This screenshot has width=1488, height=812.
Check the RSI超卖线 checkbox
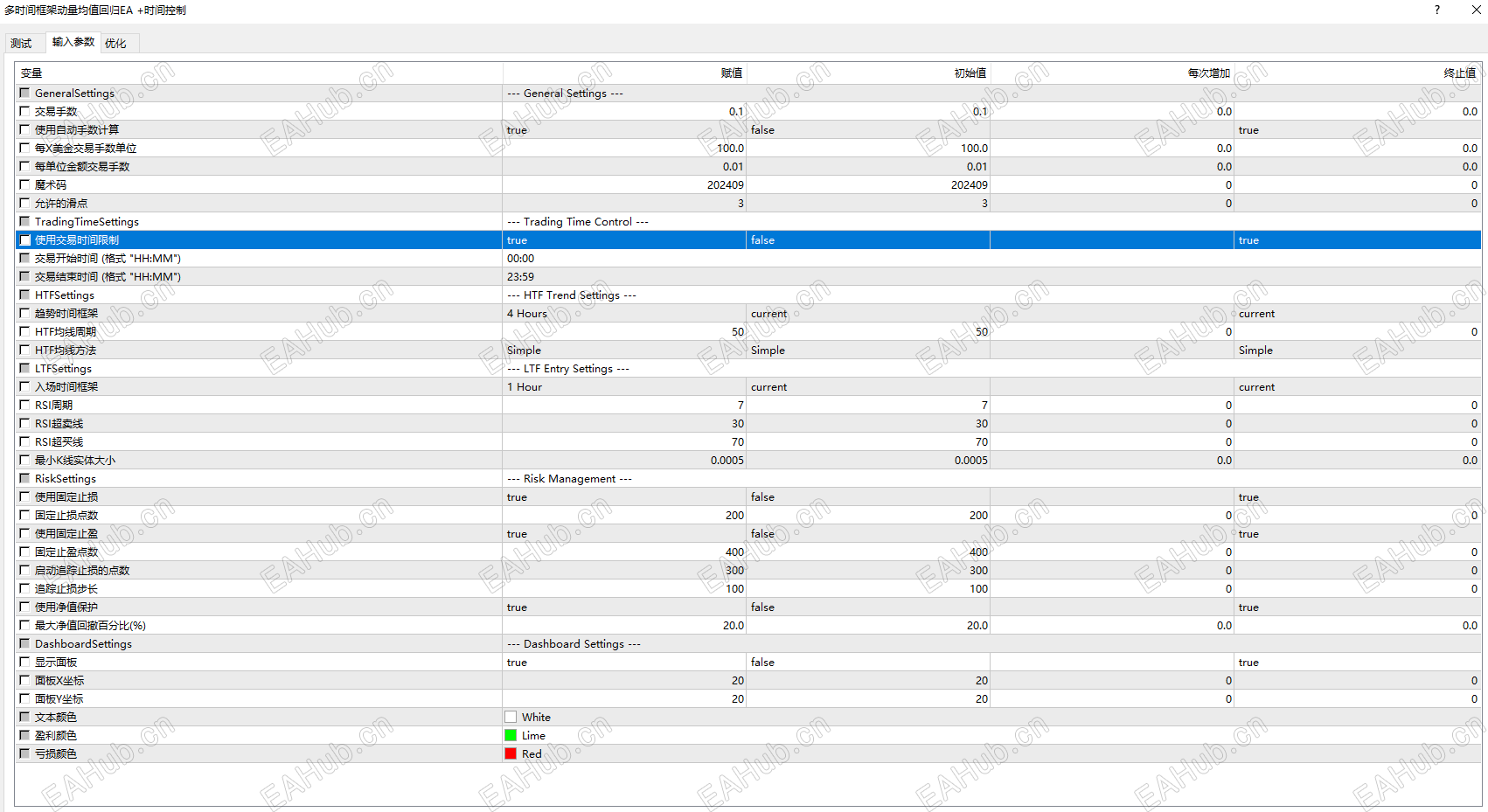[24, 423]
